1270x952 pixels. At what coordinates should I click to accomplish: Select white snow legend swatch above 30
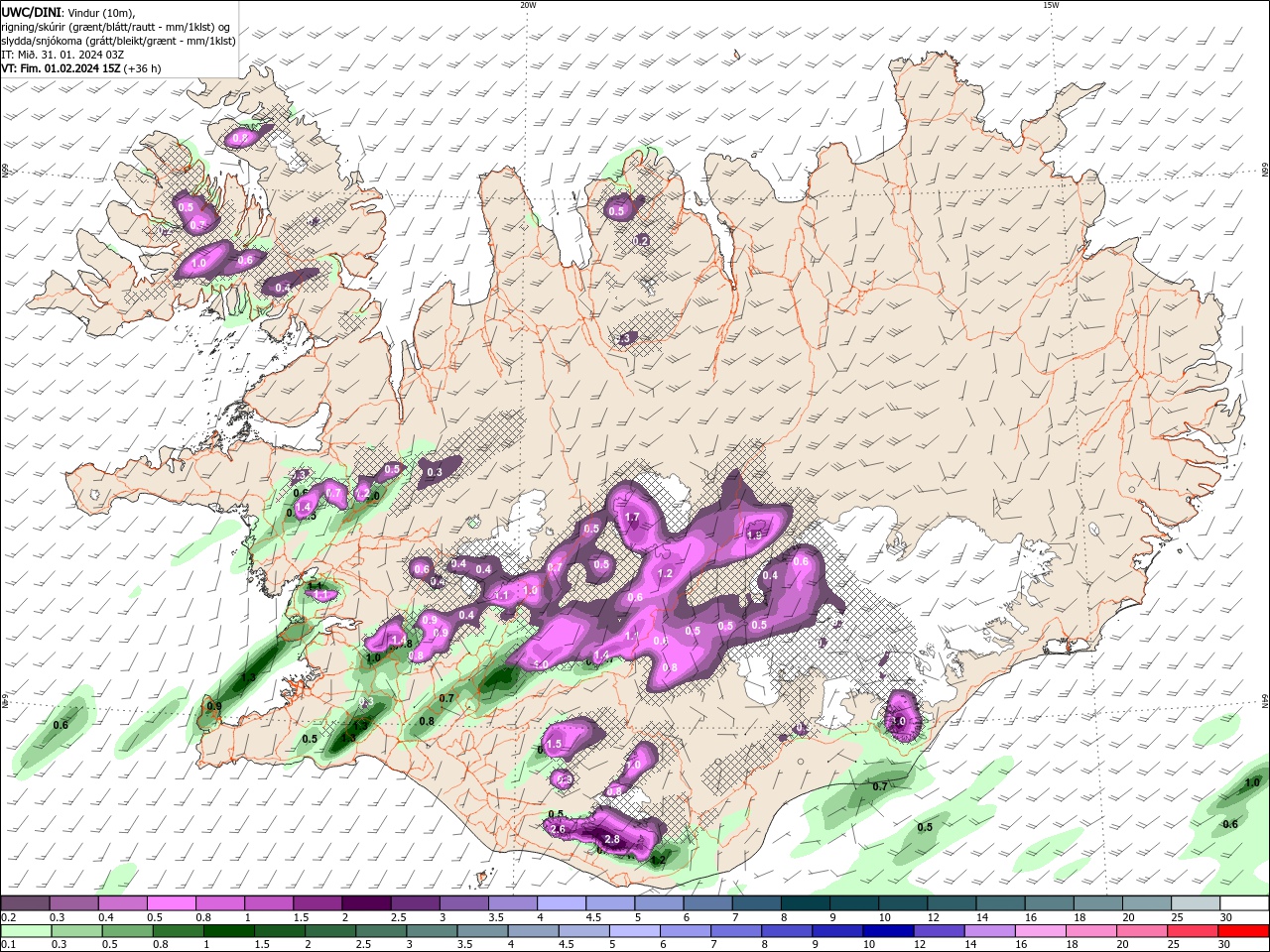coord(1244,903)
